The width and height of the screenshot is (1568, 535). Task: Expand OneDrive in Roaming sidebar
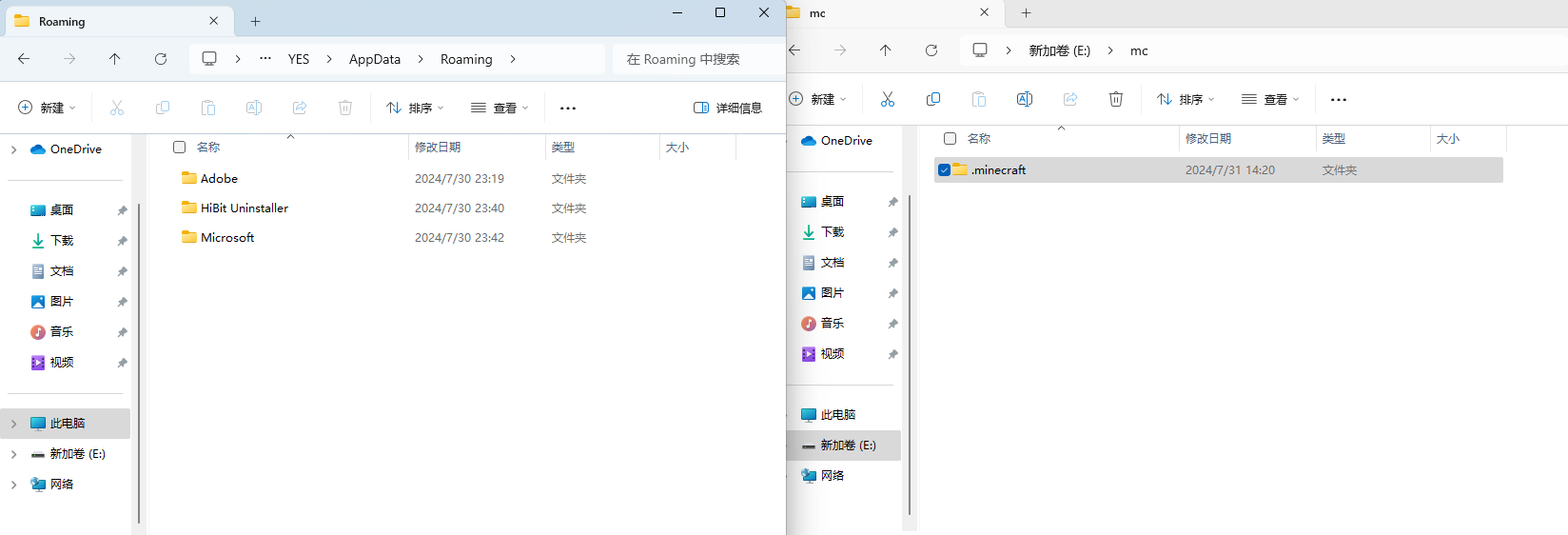13,149
